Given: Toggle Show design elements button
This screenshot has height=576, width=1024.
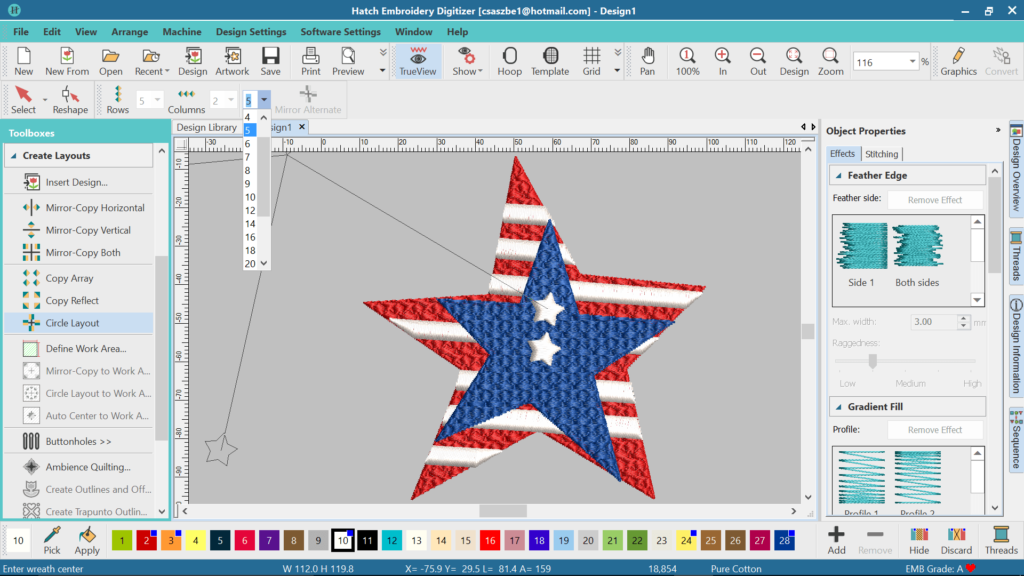Looking at the screenshot, I should coord(465,60).
